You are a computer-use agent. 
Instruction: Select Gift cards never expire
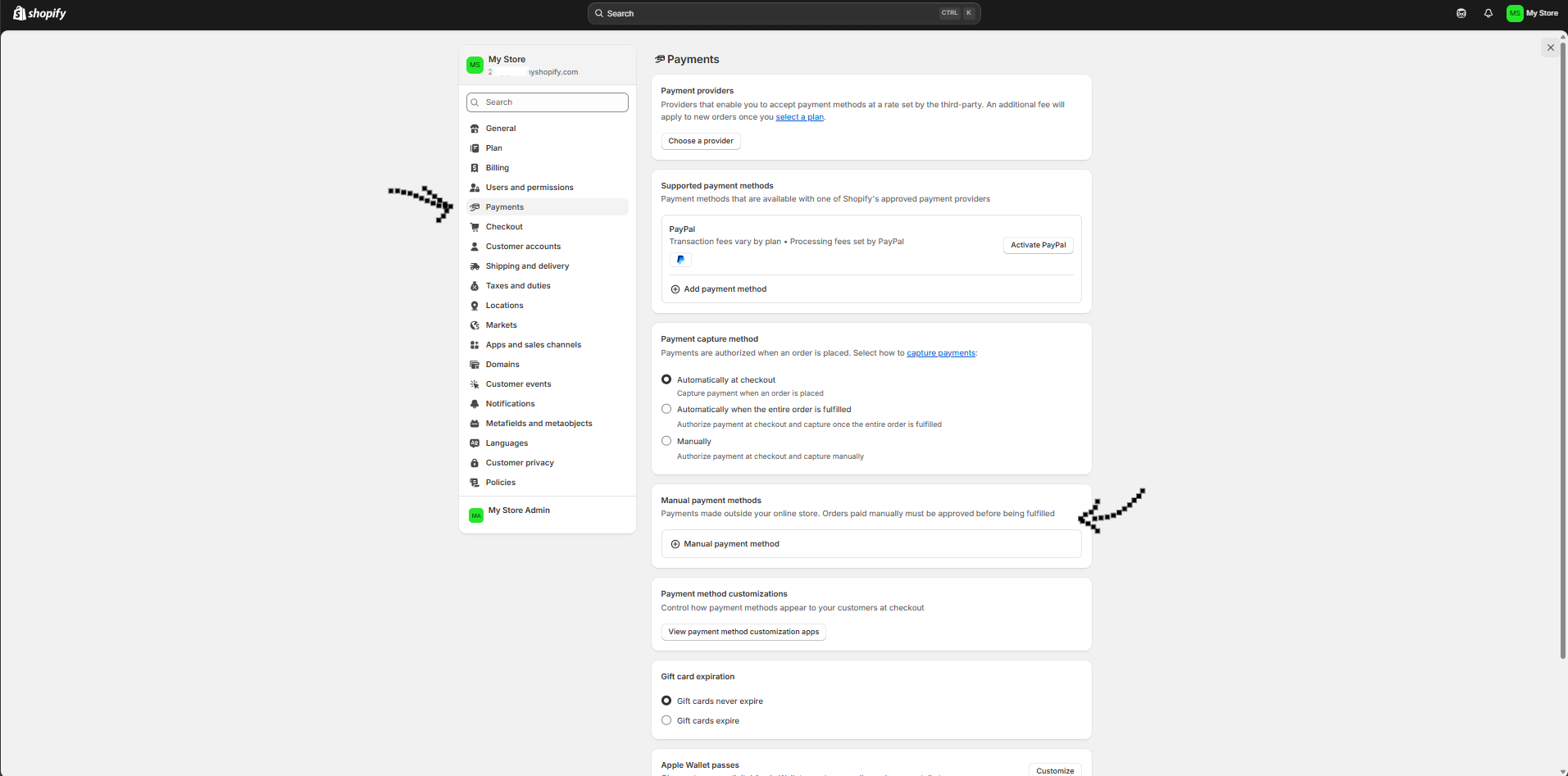tap(666, 701)
